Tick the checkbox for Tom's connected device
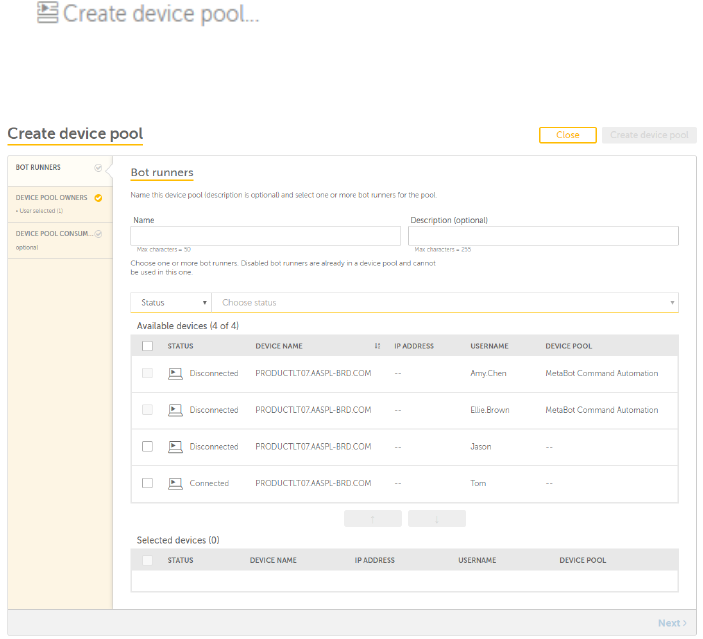 (x=147, y=483)
